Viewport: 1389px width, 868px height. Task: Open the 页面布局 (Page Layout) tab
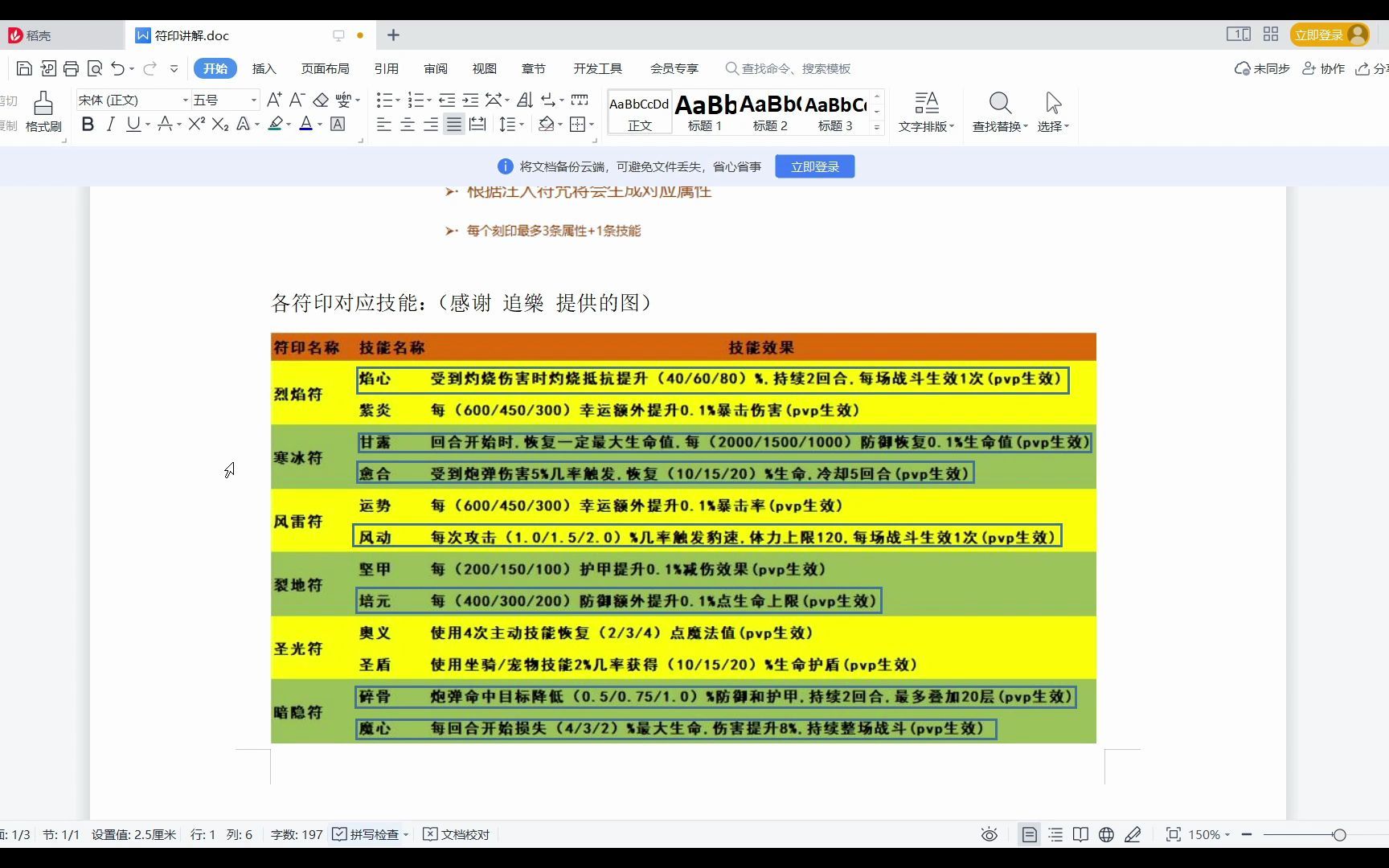[325, 68]
